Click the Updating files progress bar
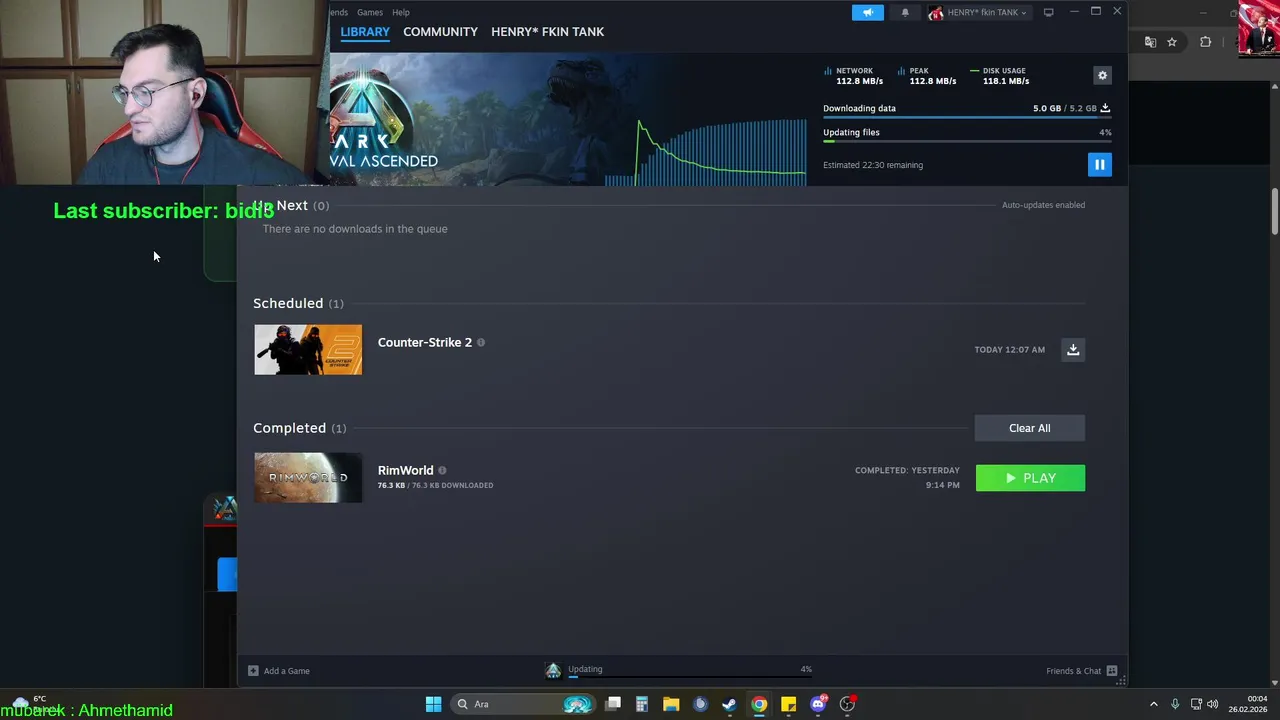Viewport: 1280px width, 720px height. [967, 141]
